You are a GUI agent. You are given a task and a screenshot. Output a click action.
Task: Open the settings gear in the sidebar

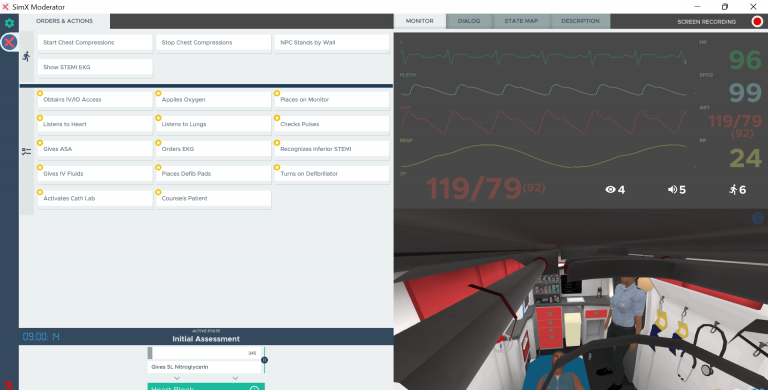tap(9, 23)
